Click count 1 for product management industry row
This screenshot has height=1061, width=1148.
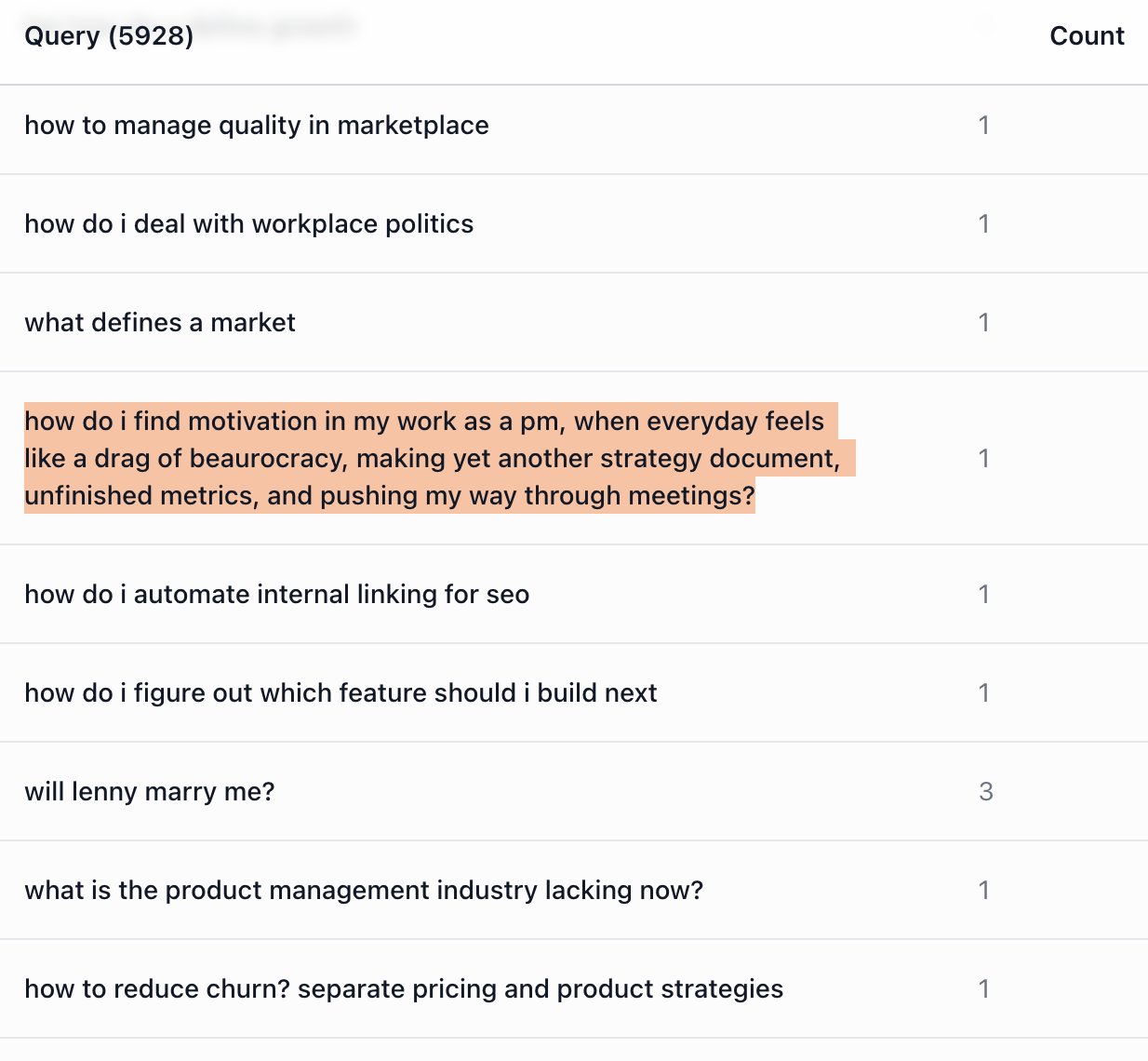[x=984, y=891]
